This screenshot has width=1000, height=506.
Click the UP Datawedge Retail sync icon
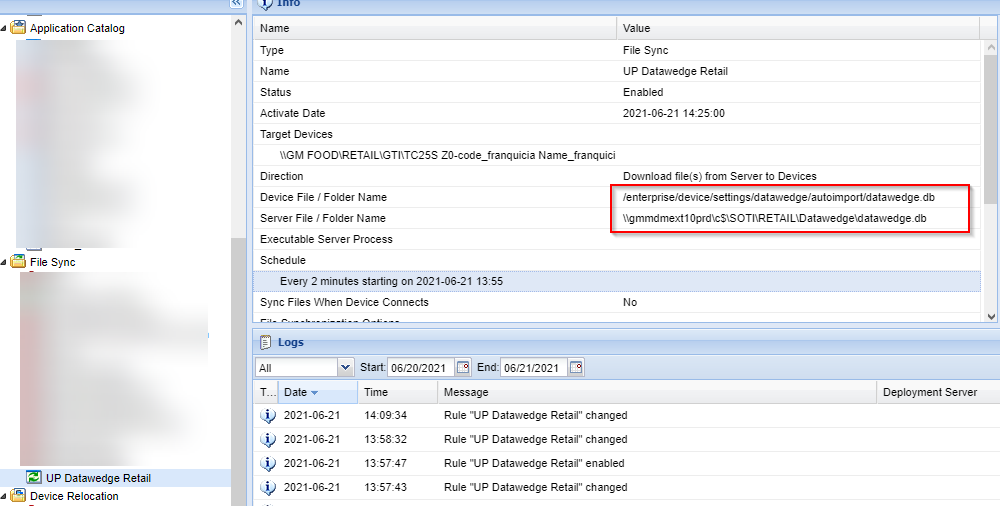(34, 478)
